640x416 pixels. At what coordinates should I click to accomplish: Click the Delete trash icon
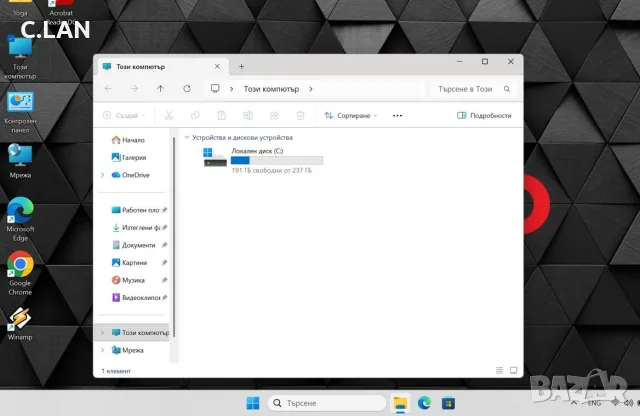(300, 116)
